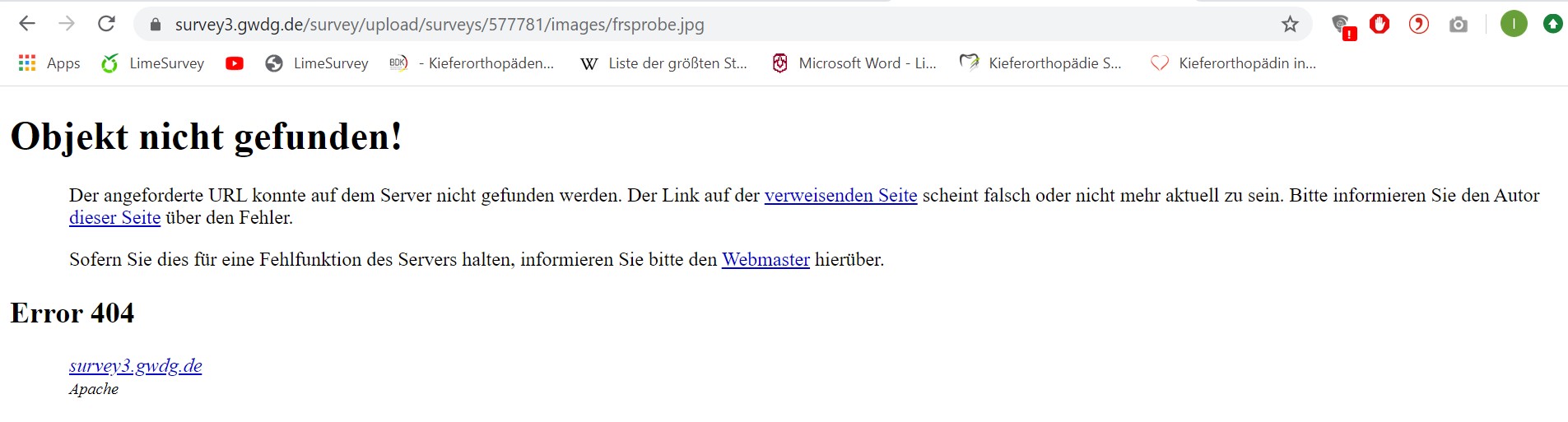Open the red comma circle extension
Image resolution: width=1568 pixels, height=422 pixels.
(1418, 24)
